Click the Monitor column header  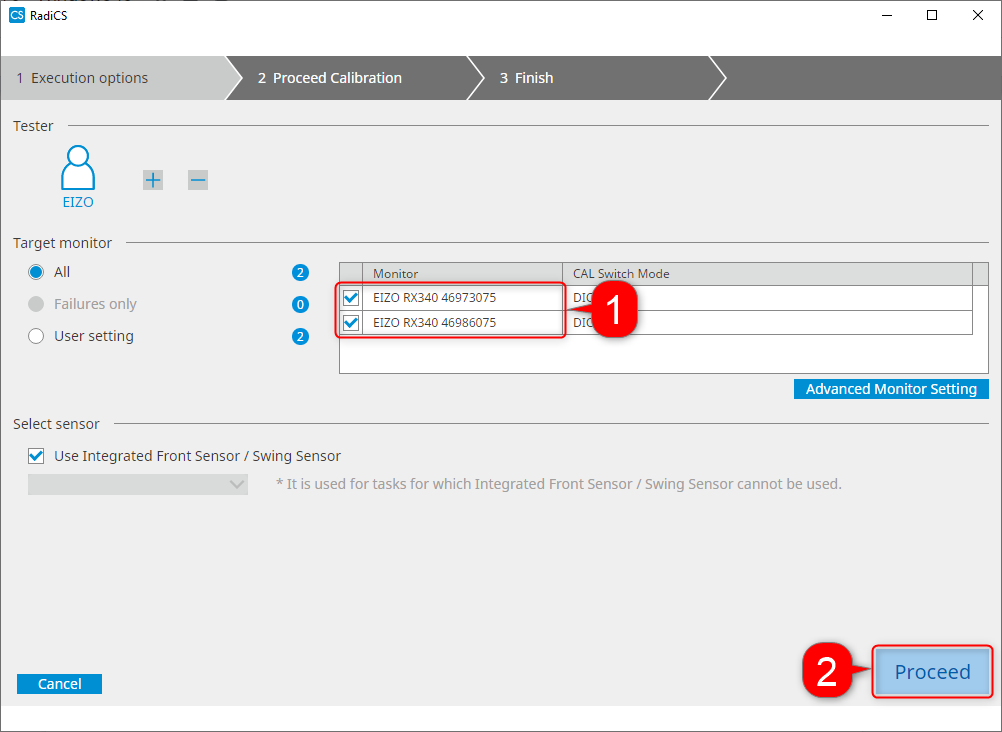tap(463, 274)
